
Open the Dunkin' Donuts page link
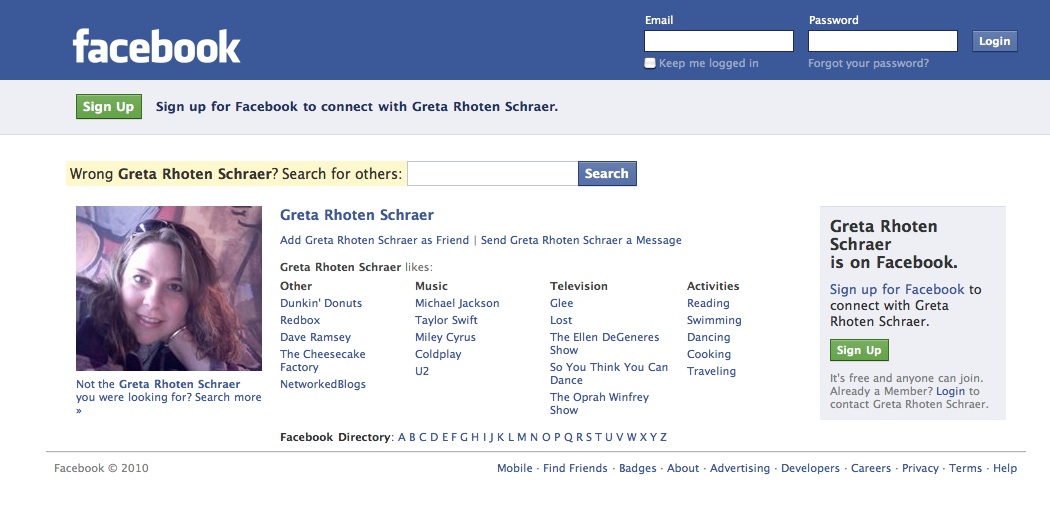tap(321, 303)
